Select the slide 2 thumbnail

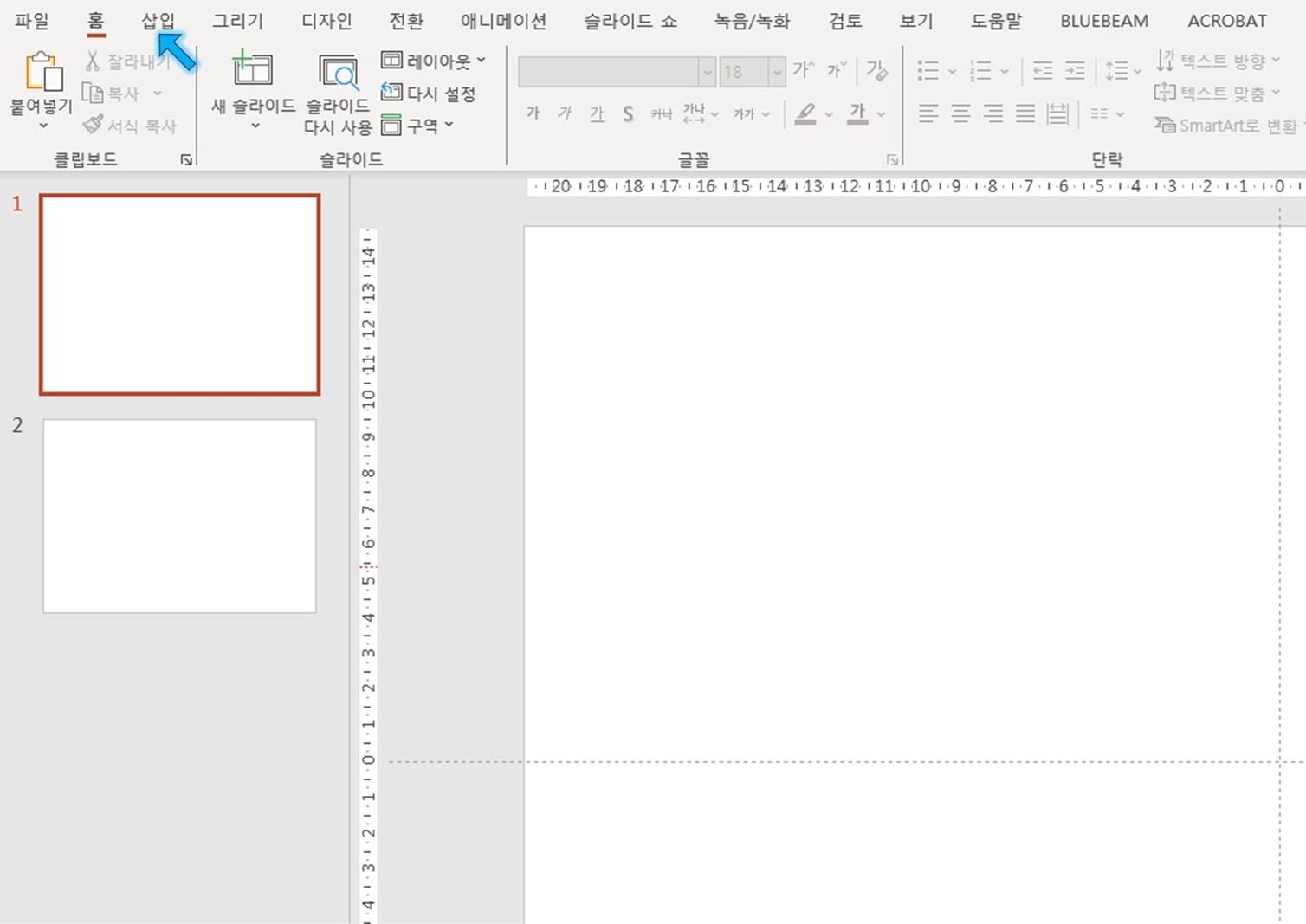point(179,516)
